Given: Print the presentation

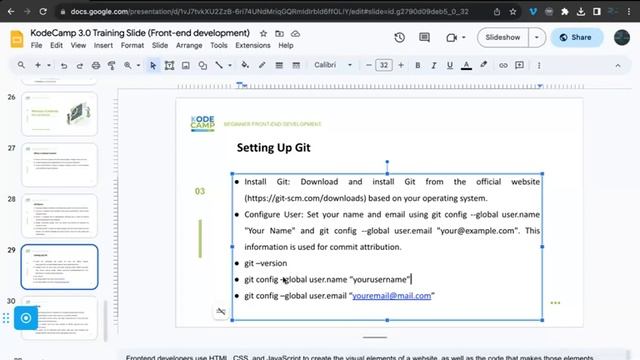Looking at the screenshot, I should pos(96,65).
